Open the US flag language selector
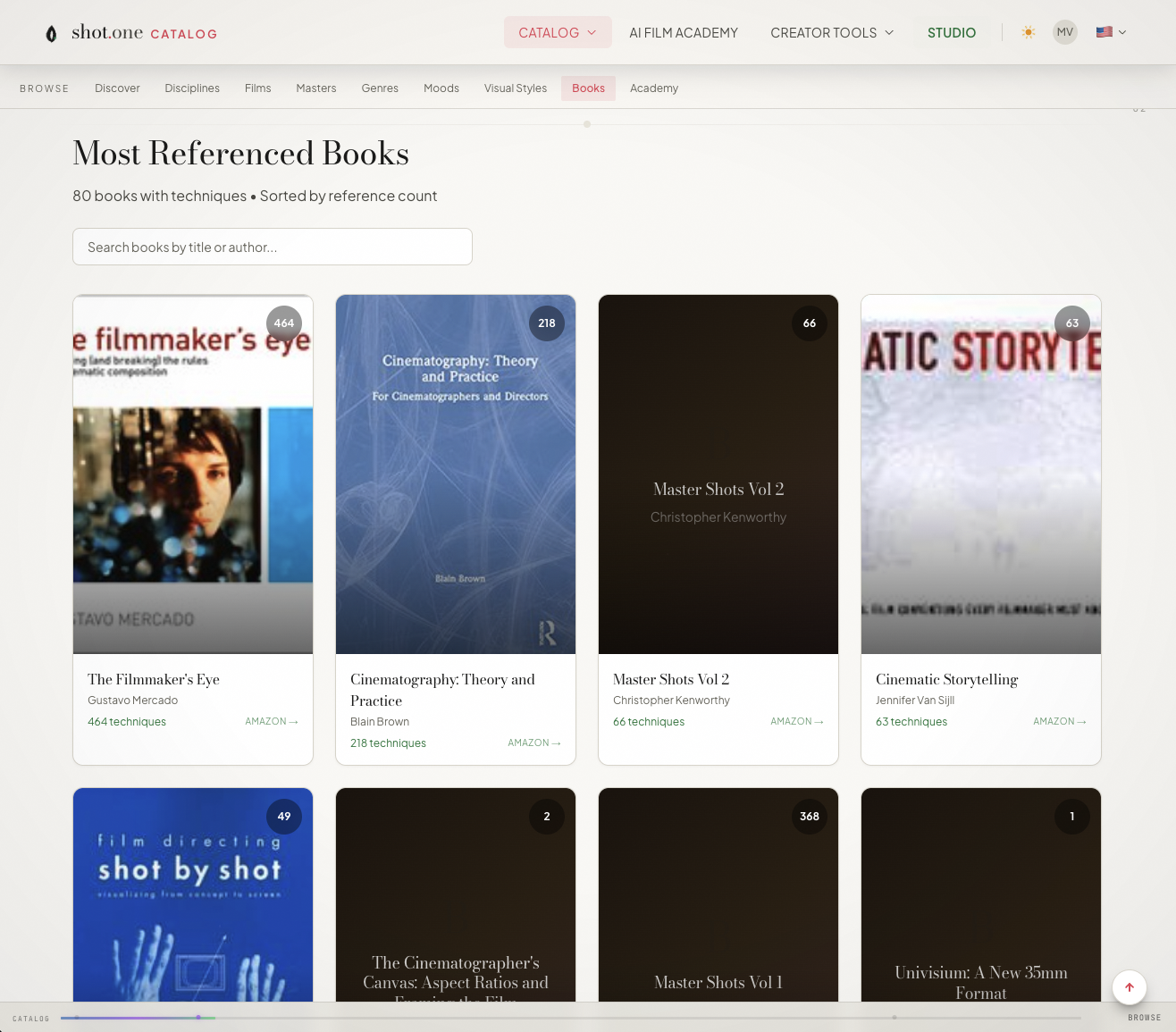 [1111, 32]
